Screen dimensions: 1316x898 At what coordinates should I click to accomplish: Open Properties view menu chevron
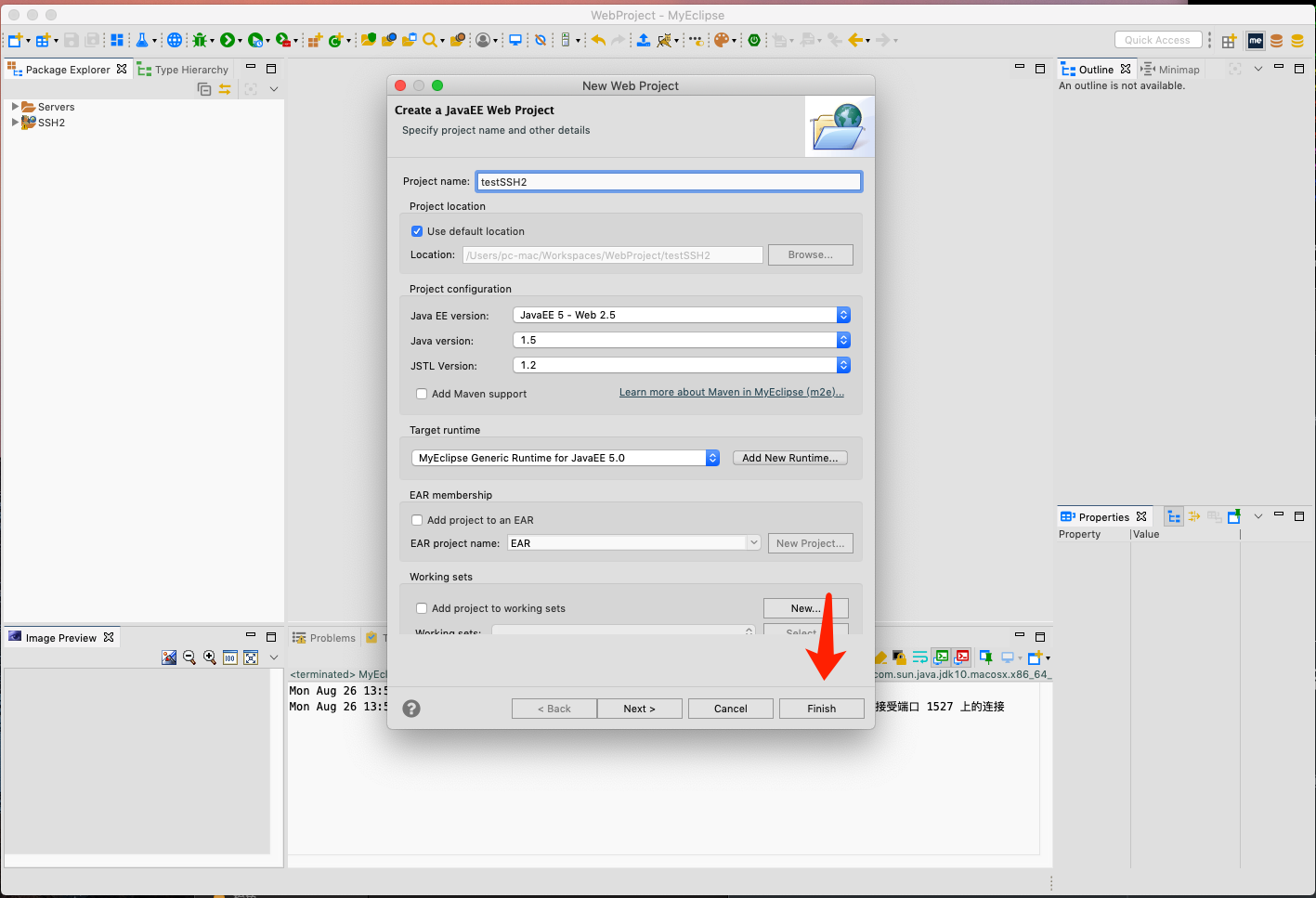1258,516
